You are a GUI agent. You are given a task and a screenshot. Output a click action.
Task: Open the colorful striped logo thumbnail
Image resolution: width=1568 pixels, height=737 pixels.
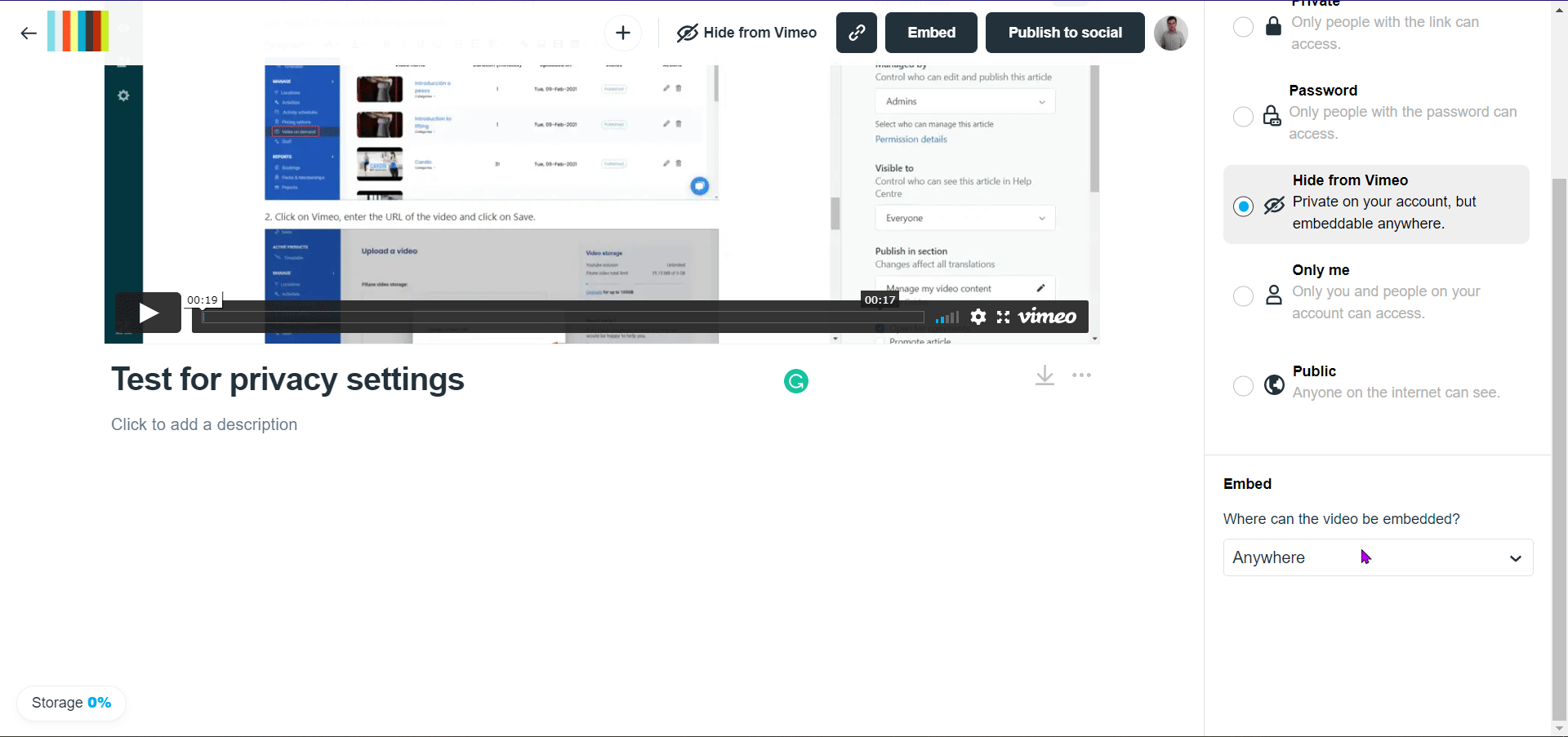tap(78, 32)
